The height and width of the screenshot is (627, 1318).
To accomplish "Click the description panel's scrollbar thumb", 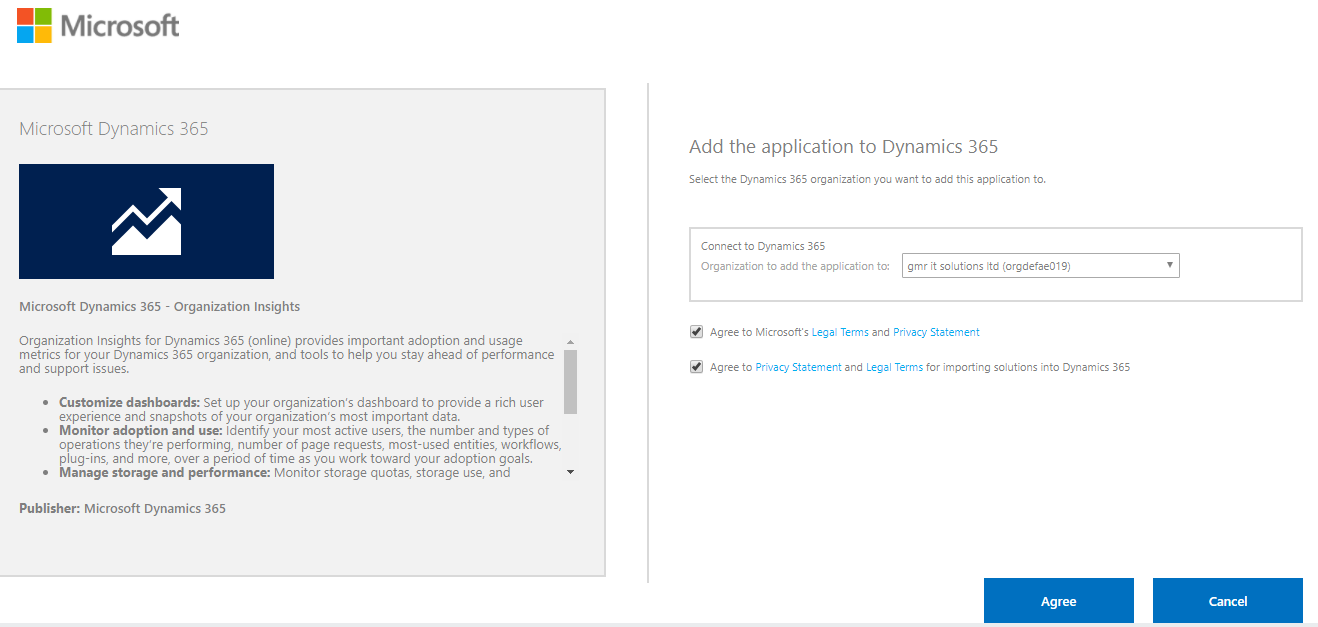I will pos(570,381).
